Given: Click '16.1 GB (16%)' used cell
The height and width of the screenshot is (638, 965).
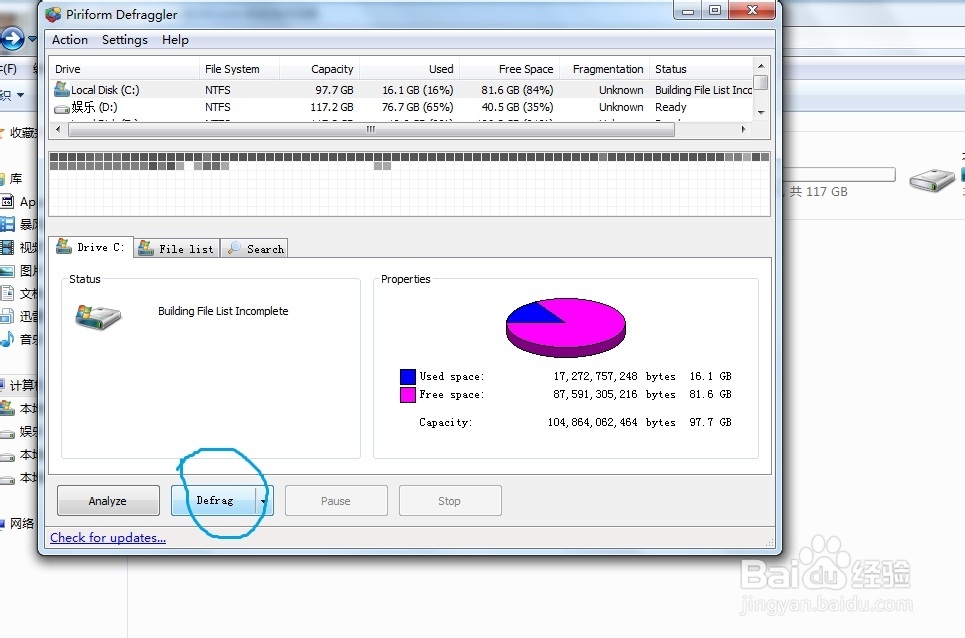Looking at the screenshot, I should point(418,90).
